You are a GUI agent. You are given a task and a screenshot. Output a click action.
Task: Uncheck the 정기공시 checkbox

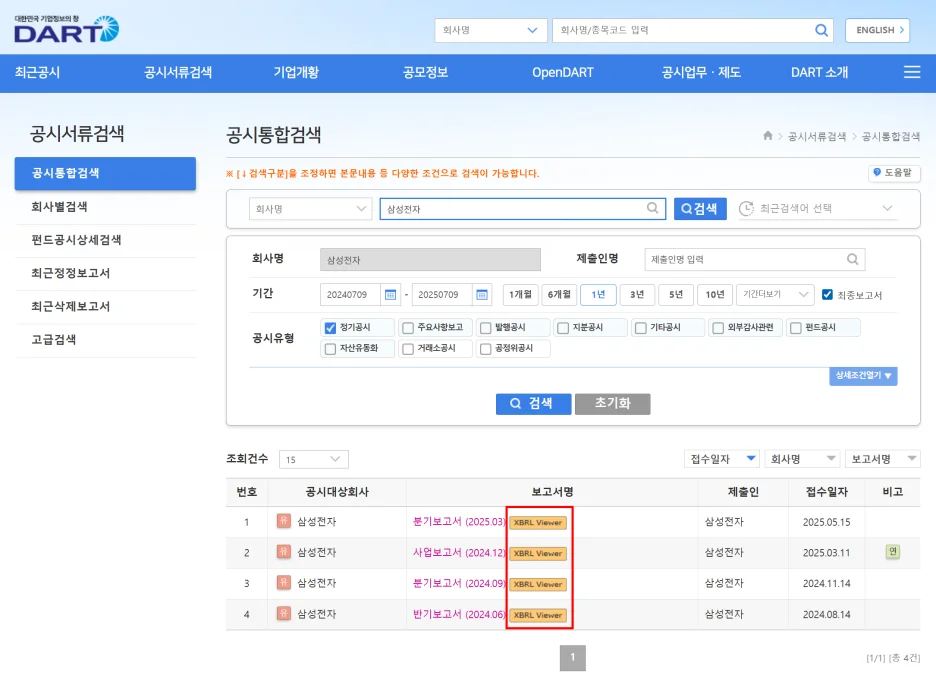[x=331, y=328]
